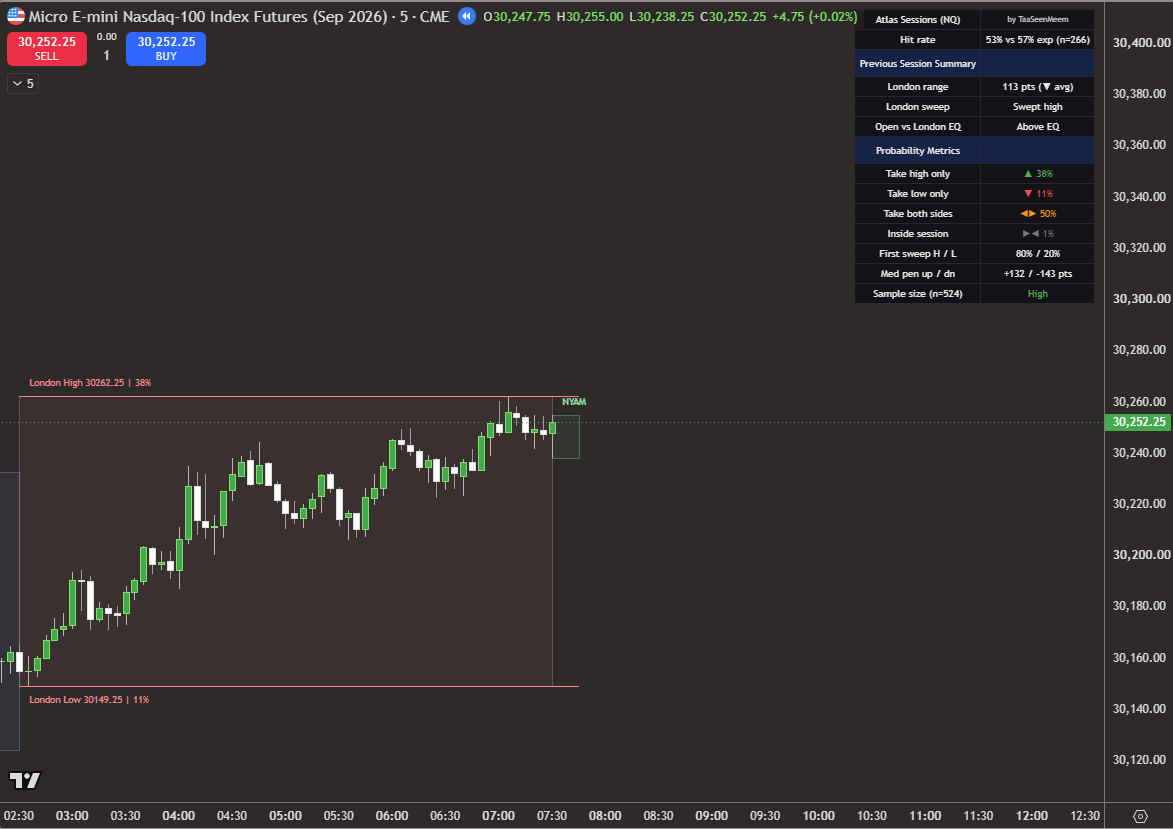
Task: Click the 08:00 mark on time axis
Action: (x=604, y=816)
